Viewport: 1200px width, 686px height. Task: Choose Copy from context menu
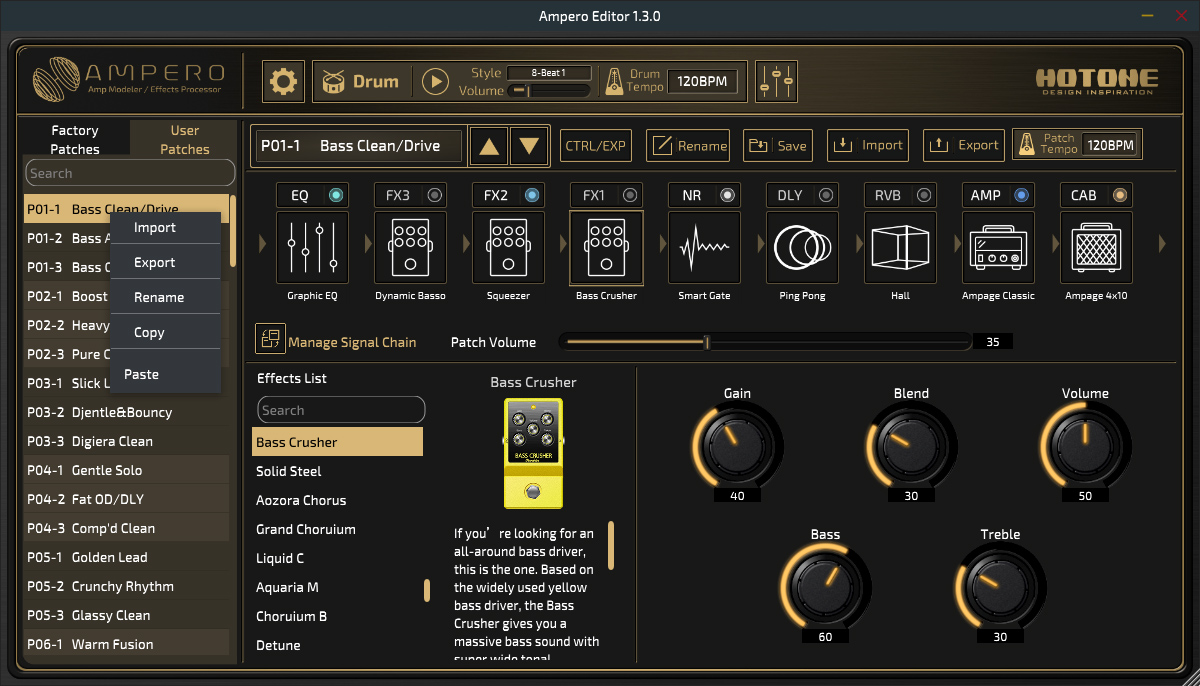(x=165, y=333)
